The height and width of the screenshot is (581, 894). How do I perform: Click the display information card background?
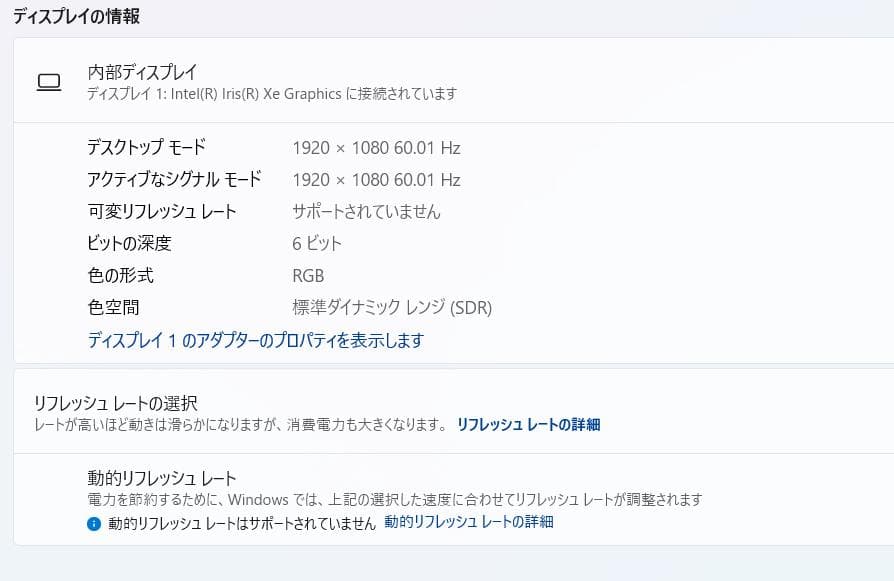(700, 250)
